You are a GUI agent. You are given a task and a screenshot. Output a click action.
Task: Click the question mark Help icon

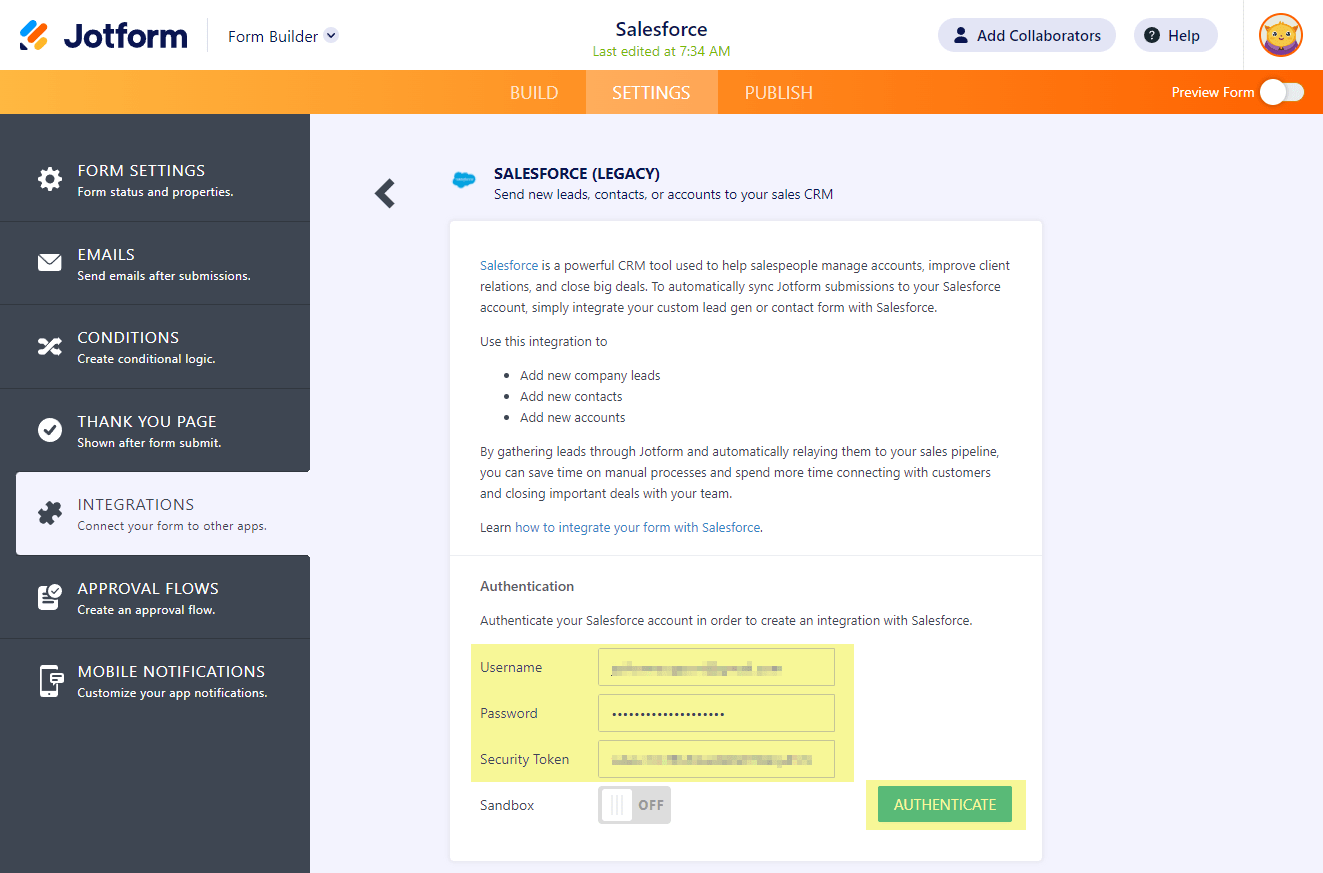point(1152,35)
